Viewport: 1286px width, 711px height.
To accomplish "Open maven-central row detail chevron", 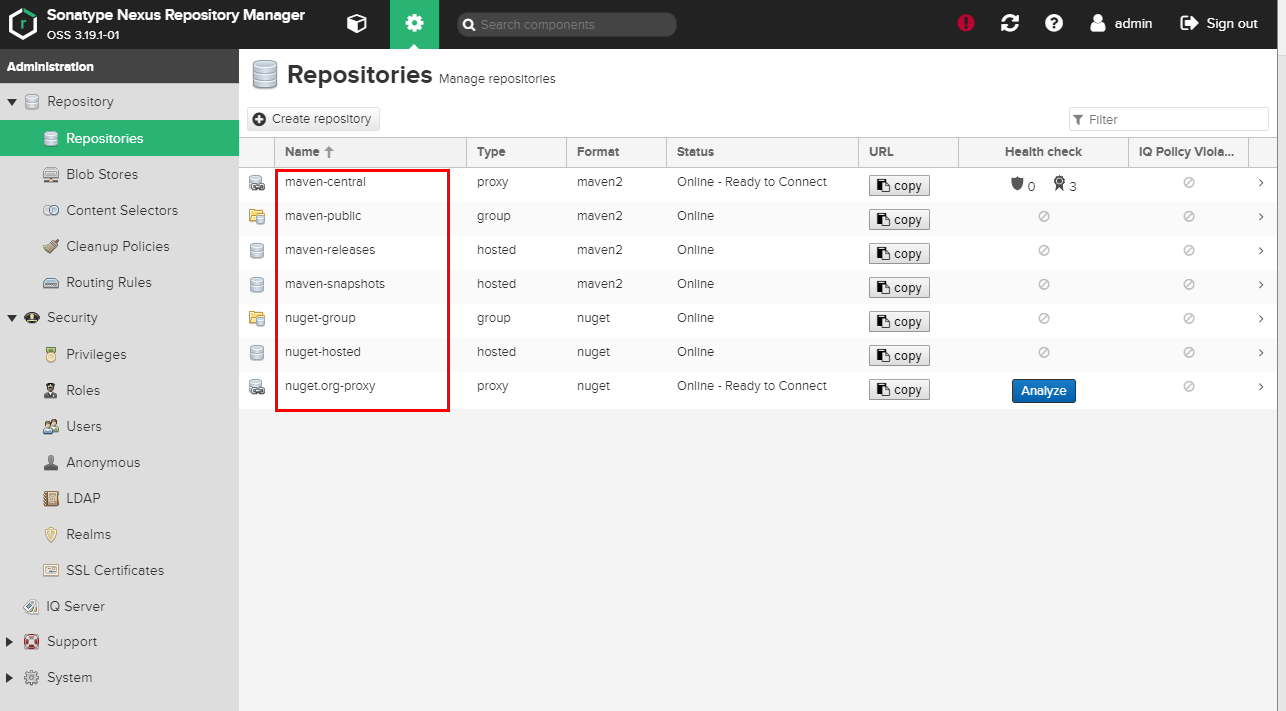I will click(x=1261, y=183).
